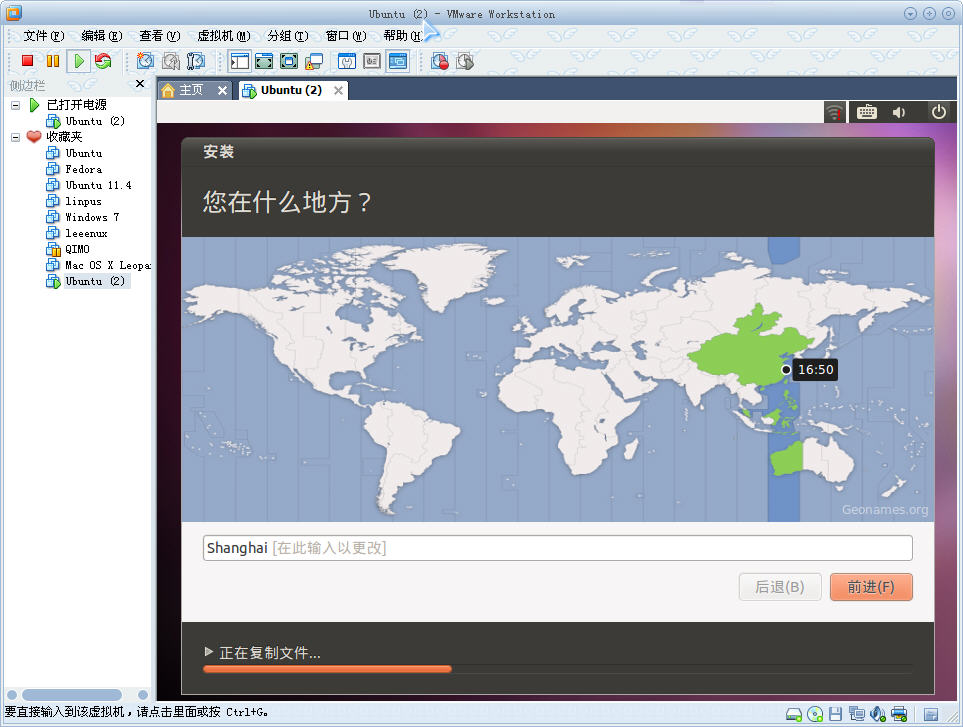Click the wireless network indicator icon
The height and width of the screenshot is (727, 963).
coord(835,112)
